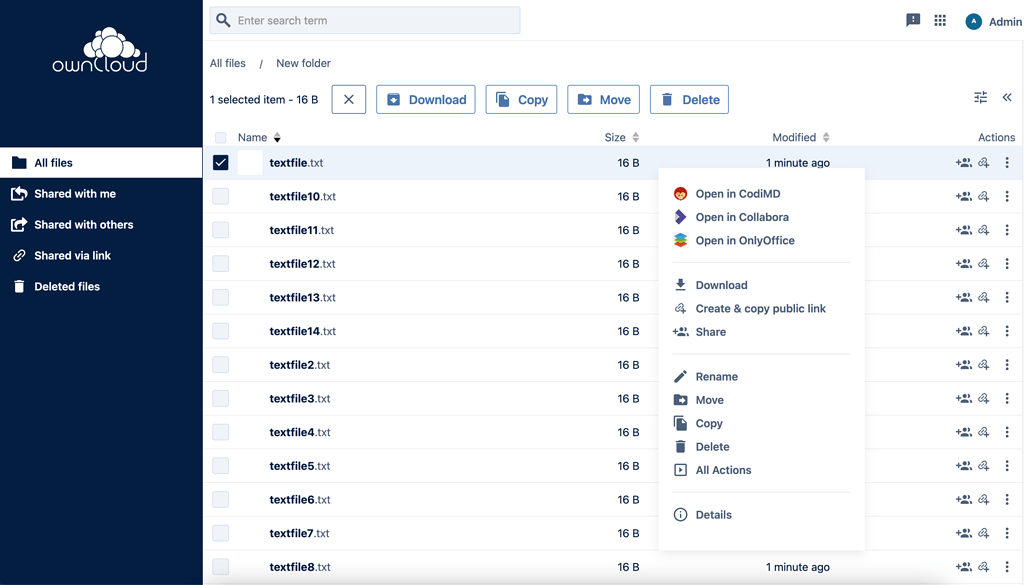Navigate to All files breadcrumb link
1024x585 pixels.
pyautogui.click(x=228, y=63)
